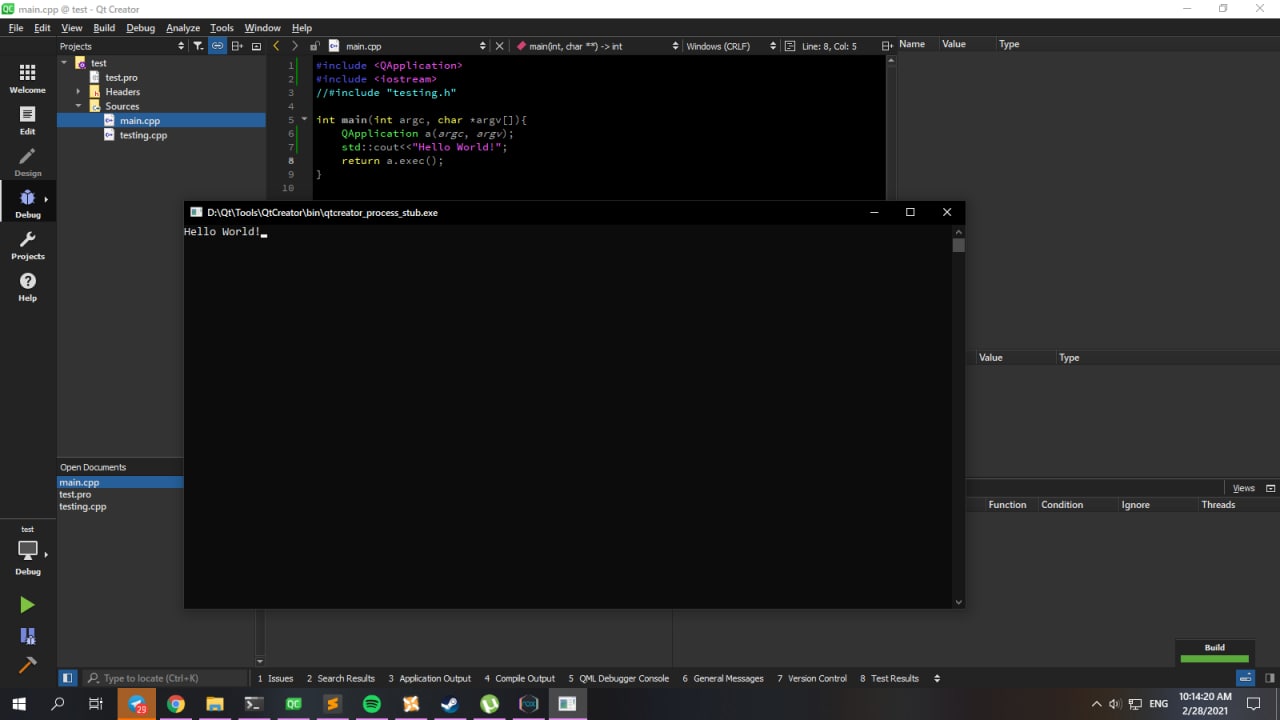Open the Debug menu
Image resolution: width=1280 pixels, height=720 pixels.
pyautogui.click(x=140, y=28)
